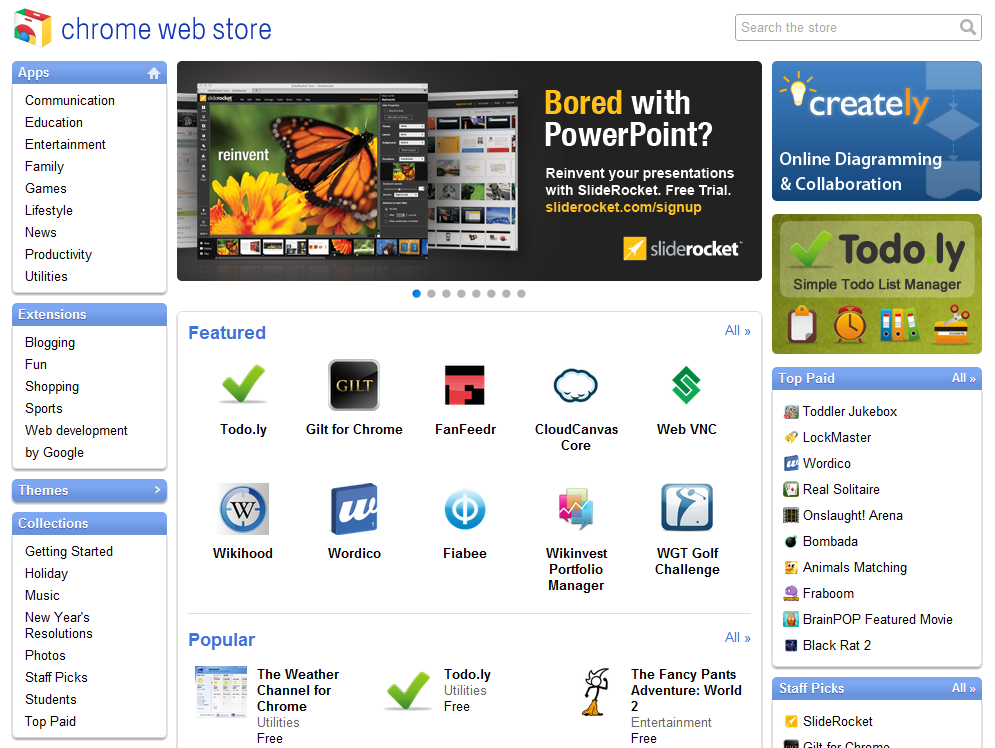Open the New Year's Resolutions collection
This screenshot has height=748, width=995.
point(59,625)
